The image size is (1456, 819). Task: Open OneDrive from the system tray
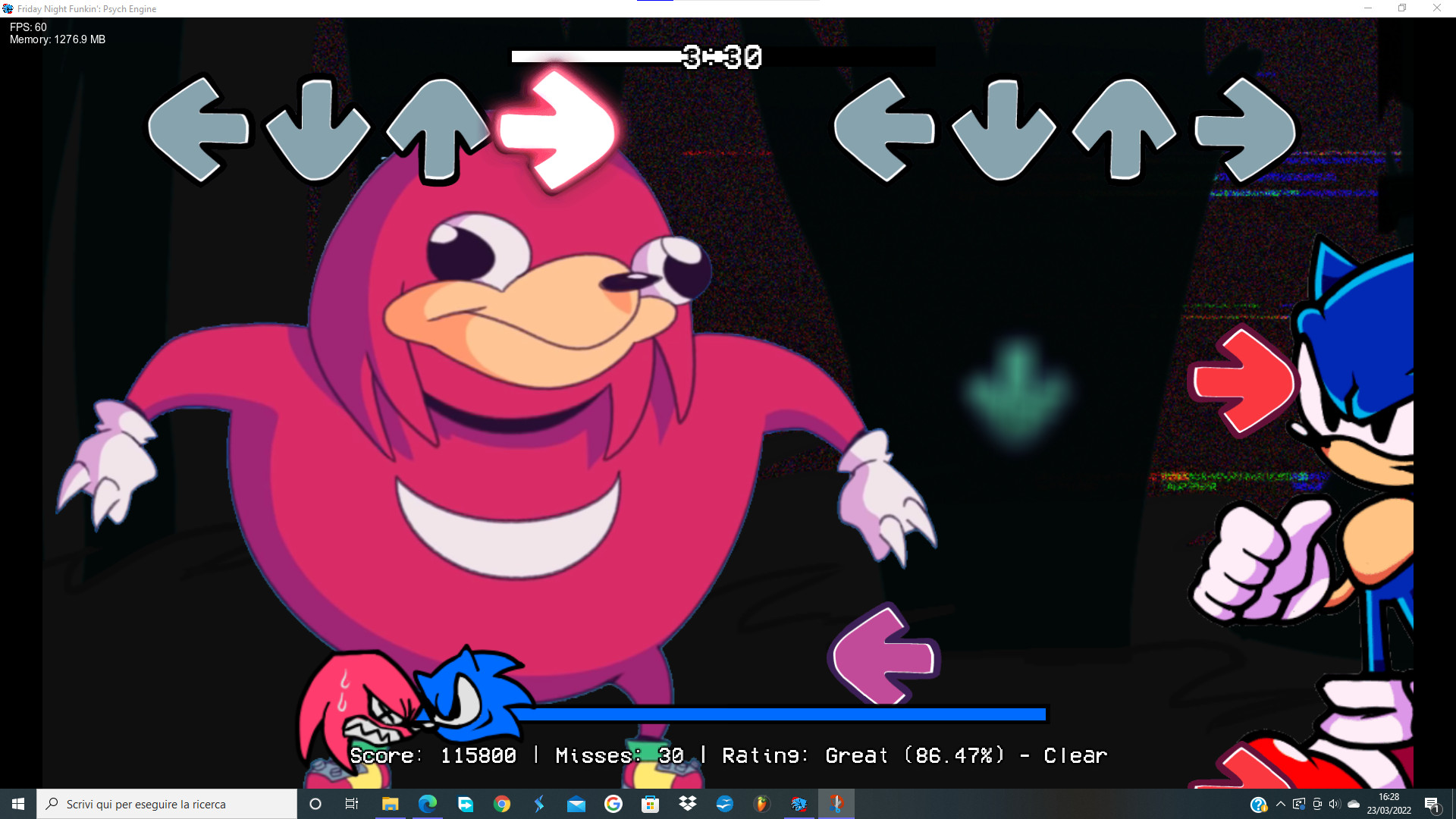tap(1353, 804)
